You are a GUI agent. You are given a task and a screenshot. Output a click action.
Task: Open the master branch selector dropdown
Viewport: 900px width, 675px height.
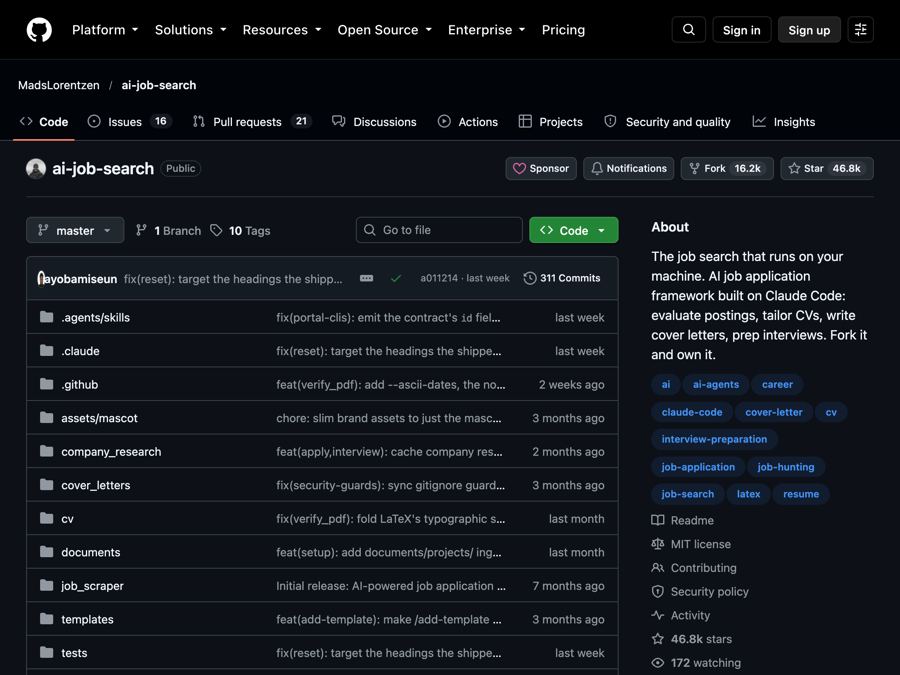pos(75,230)
